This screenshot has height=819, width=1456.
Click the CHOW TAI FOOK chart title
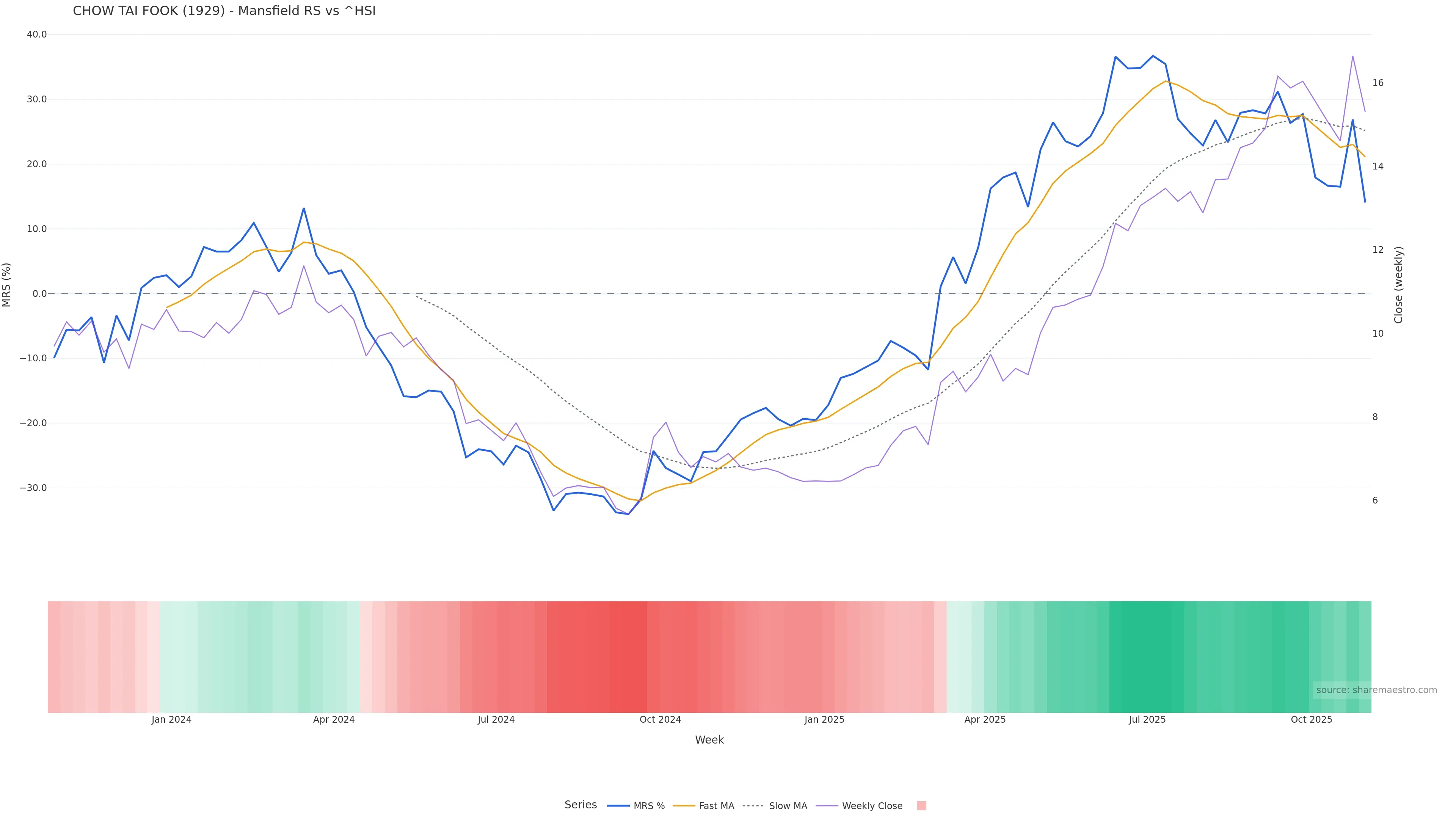[224, 11]
